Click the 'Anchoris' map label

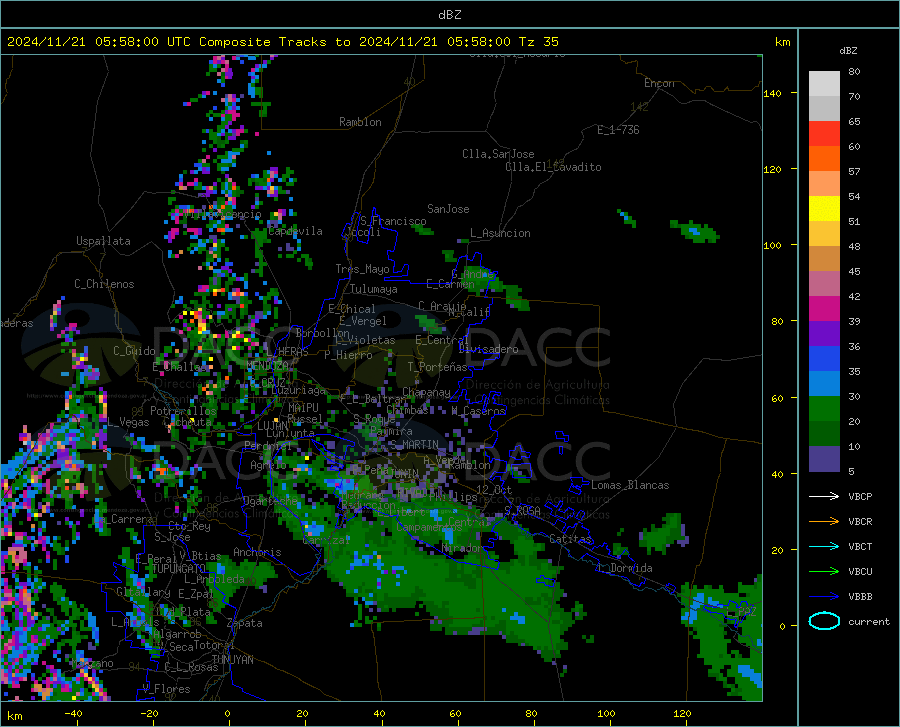(257, 553)
